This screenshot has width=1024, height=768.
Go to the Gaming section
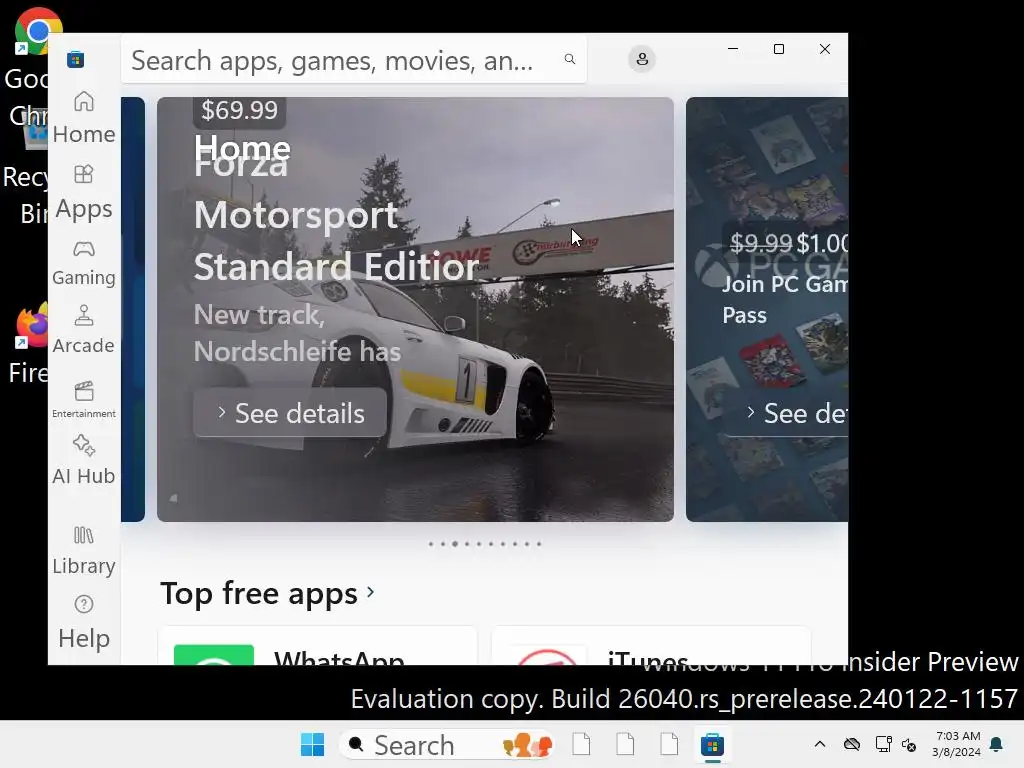tap(84, 263)
